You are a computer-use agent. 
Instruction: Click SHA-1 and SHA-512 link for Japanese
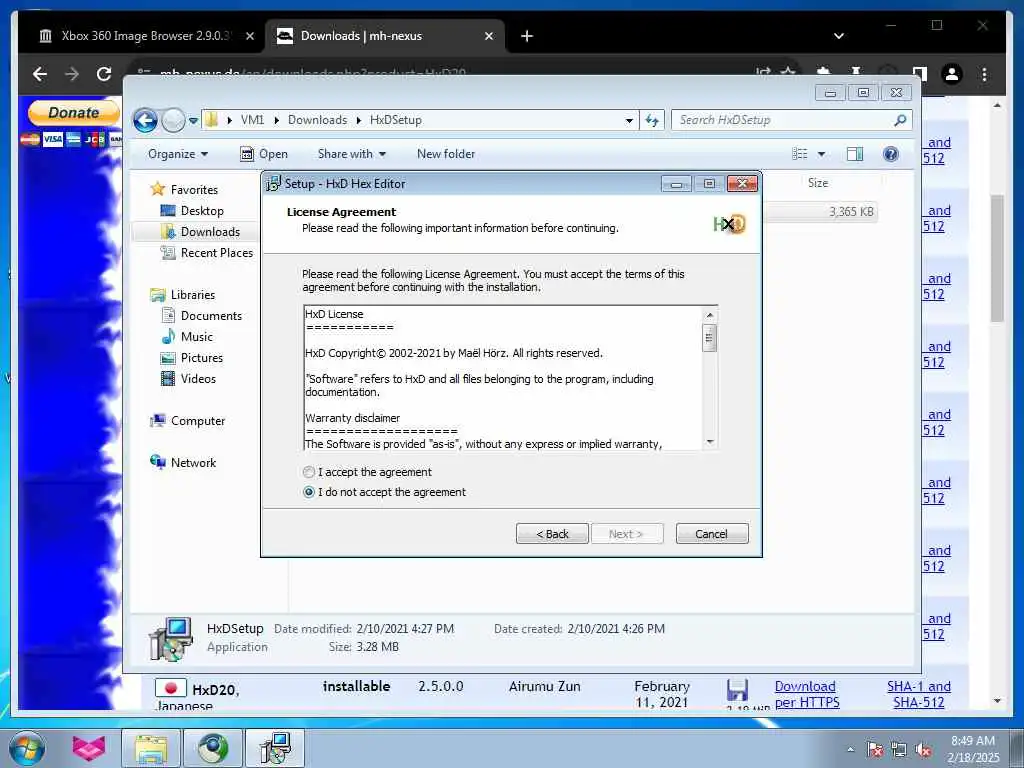(x=919, y=694)
